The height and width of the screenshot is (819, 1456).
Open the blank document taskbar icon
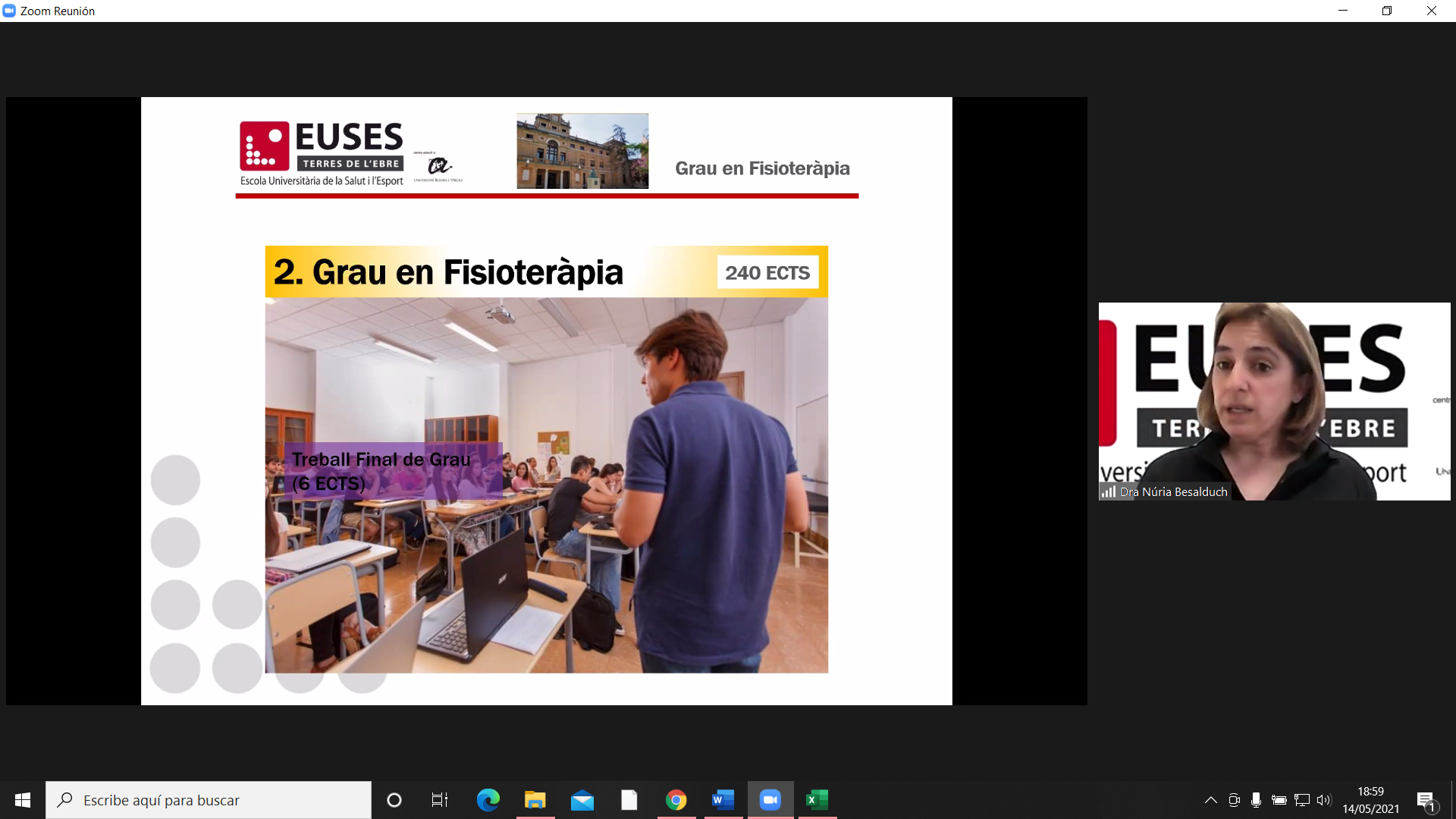point(629,800)
